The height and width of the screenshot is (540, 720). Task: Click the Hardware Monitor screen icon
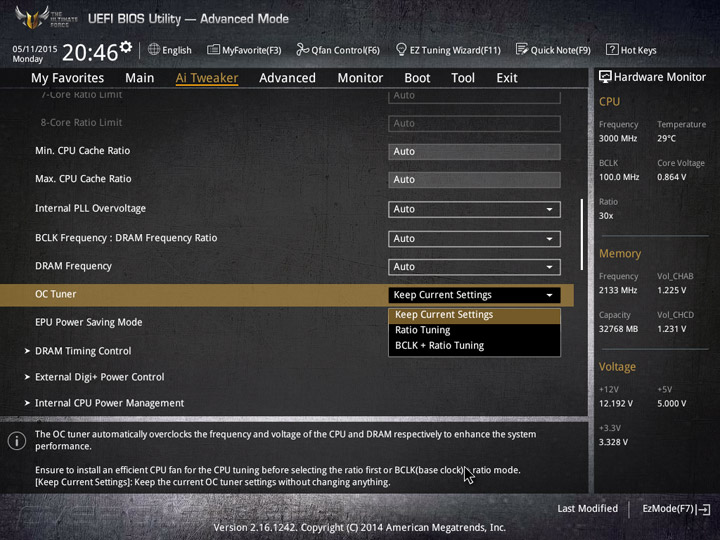pyautogui.click(x=605, y=77)
